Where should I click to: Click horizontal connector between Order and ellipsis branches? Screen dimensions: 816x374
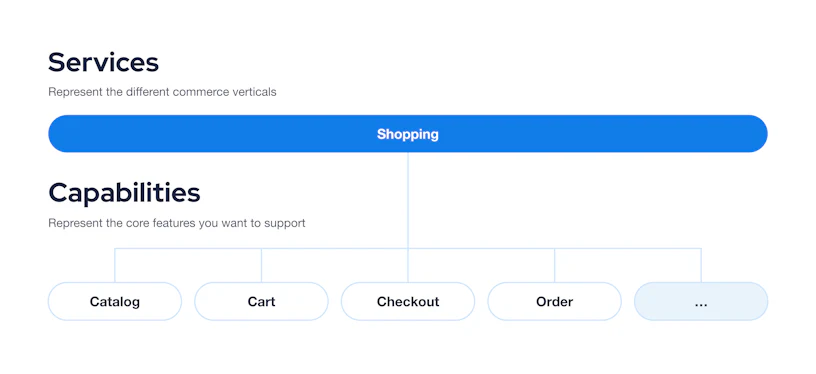pos(628,248)
